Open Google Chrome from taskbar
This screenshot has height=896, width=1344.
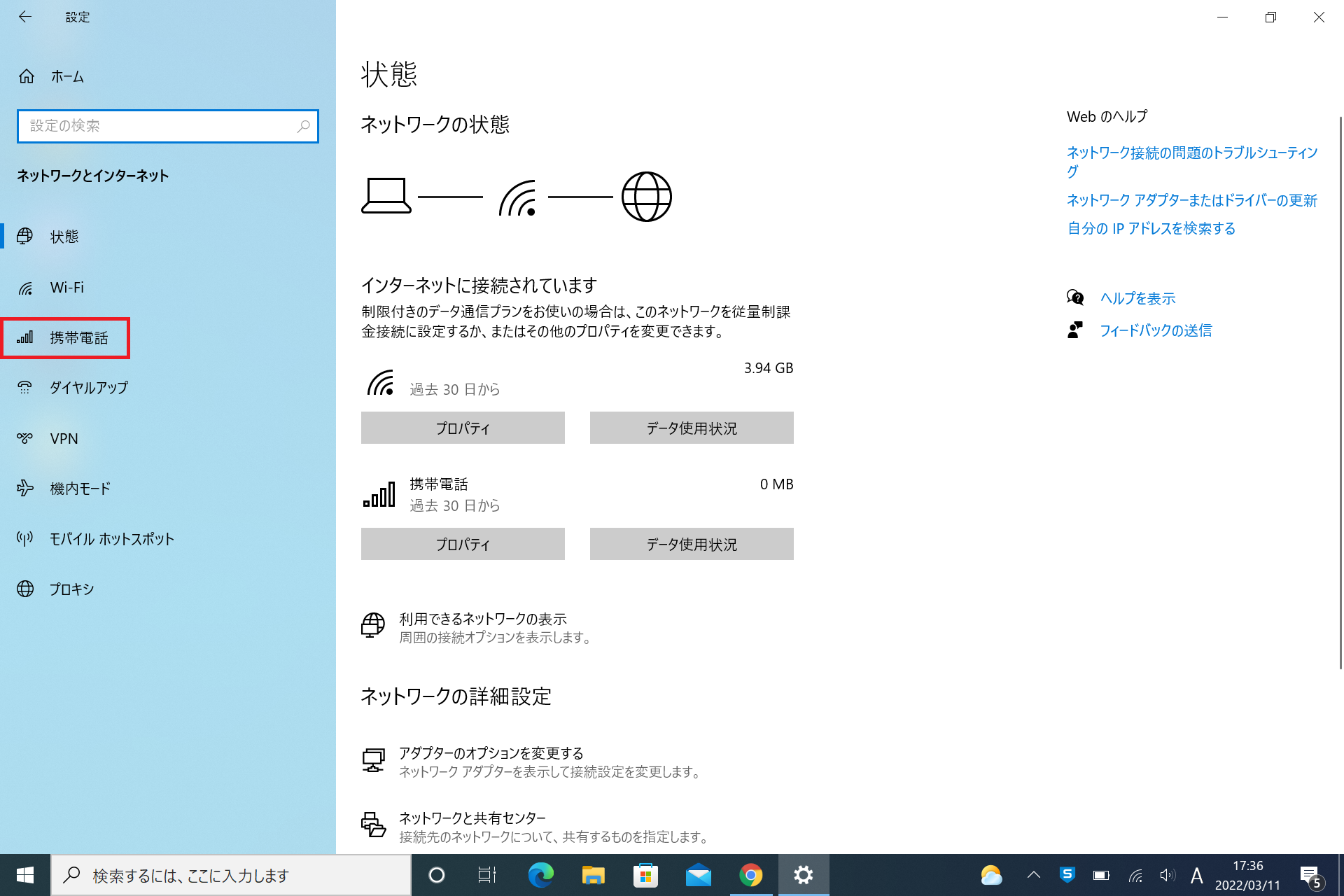tap(751, 875)
